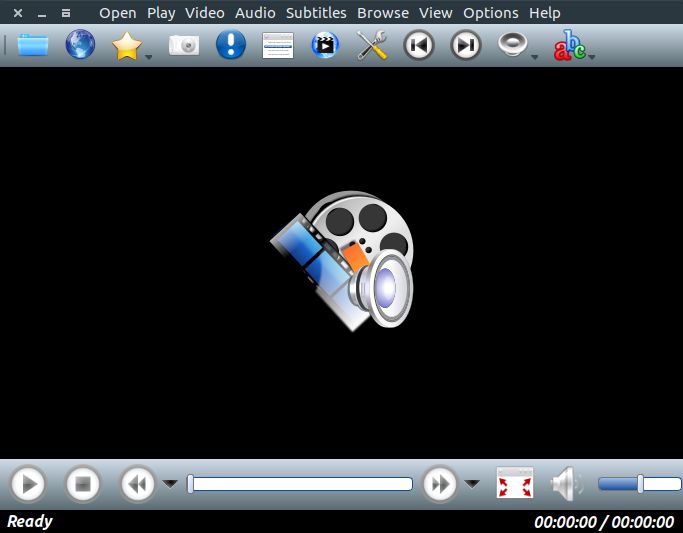Open the Options menu
This screenshot has height=533, width=683.
(x=491, y=13)
